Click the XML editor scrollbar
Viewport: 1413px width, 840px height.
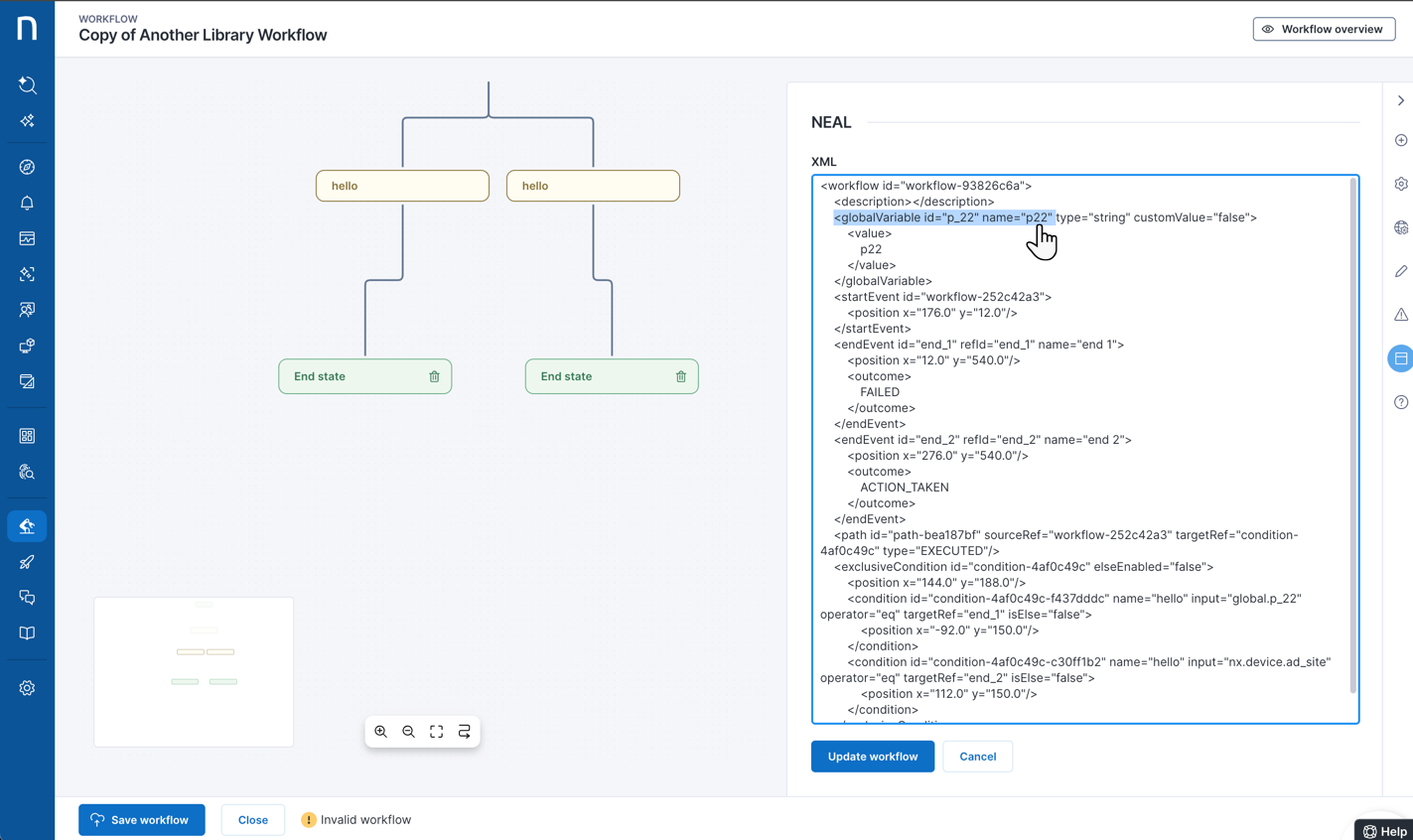pos(1352,437)
